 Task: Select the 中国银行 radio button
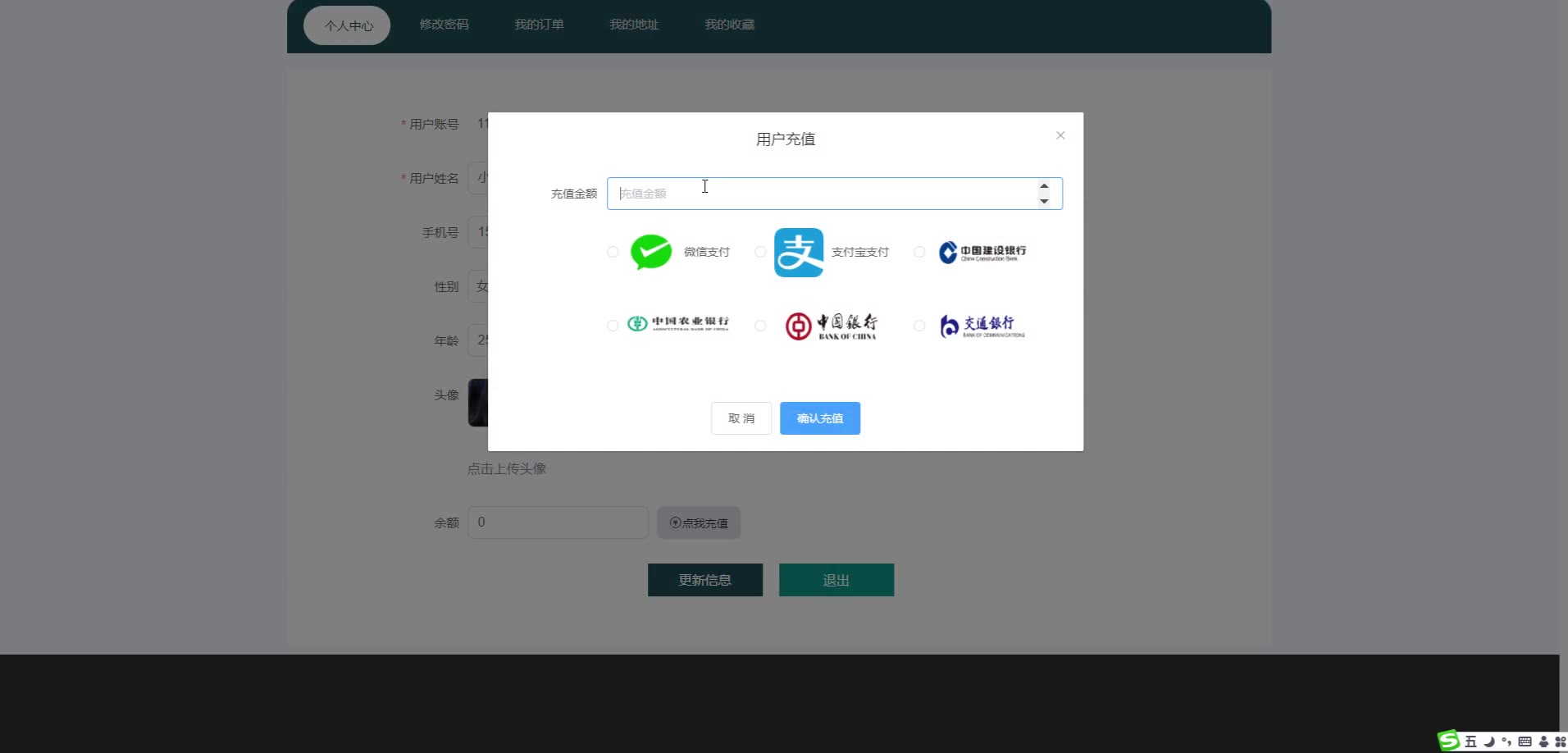[x=760, y=326]
